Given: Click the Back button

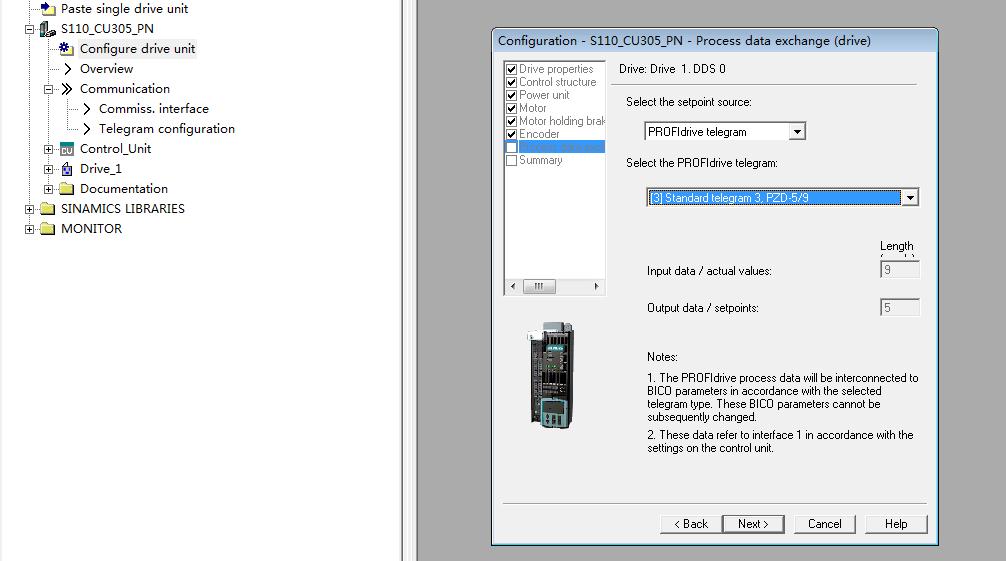Looking at the screenshot, I should [x=690, y=524].
